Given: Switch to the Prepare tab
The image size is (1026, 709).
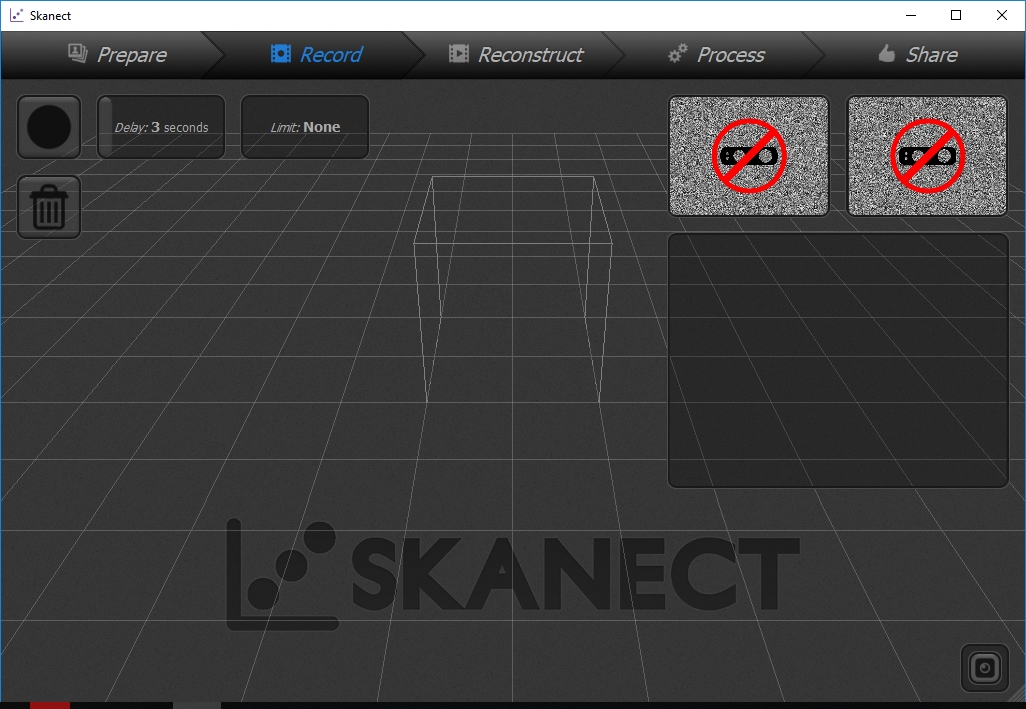Looking at the screenshot, I should coord(118,54).
